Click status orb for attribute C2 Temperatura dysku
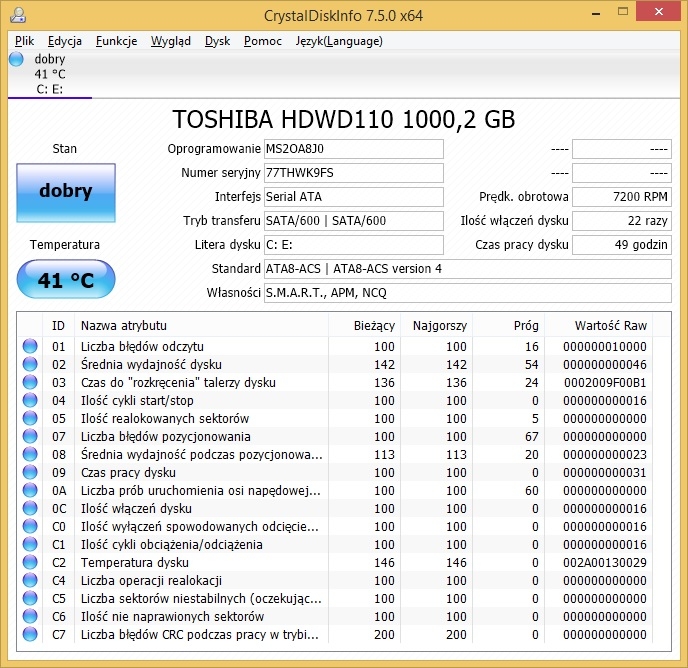The height and width of the screenshot is (668, 688). point(30,562)
